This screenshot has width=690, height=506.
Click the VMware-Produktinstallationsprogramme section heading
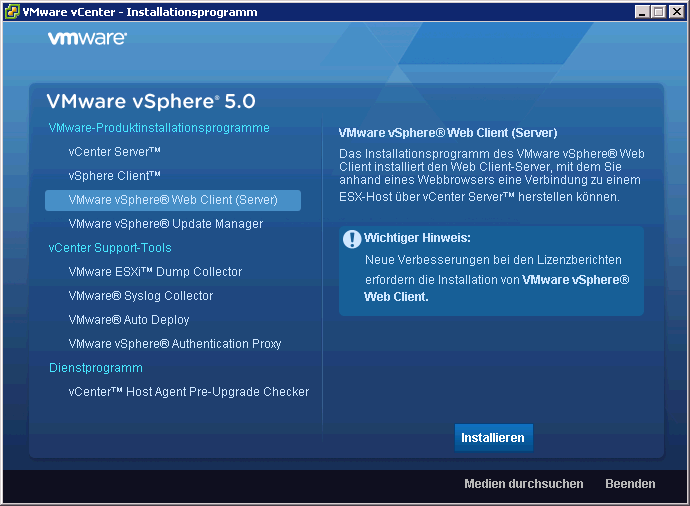(159, 128)
